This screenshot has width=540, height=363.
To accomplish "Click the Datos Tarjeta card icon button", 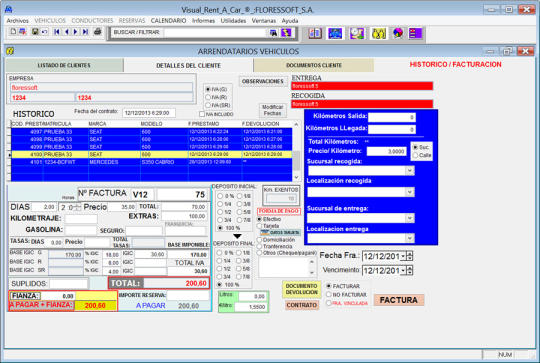I will [280, 232].
